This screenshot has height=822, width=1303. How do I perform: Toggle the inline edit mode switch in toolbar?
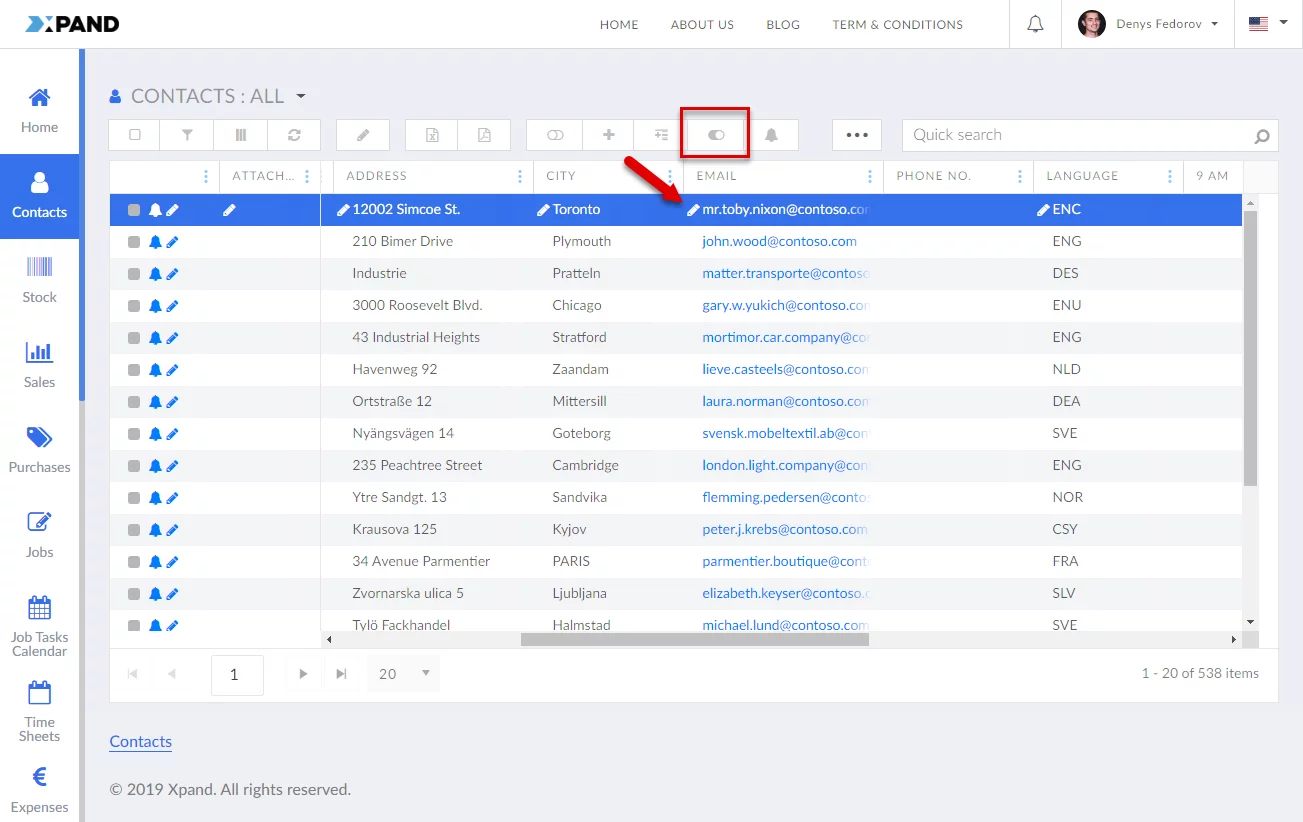pos(716,135)
